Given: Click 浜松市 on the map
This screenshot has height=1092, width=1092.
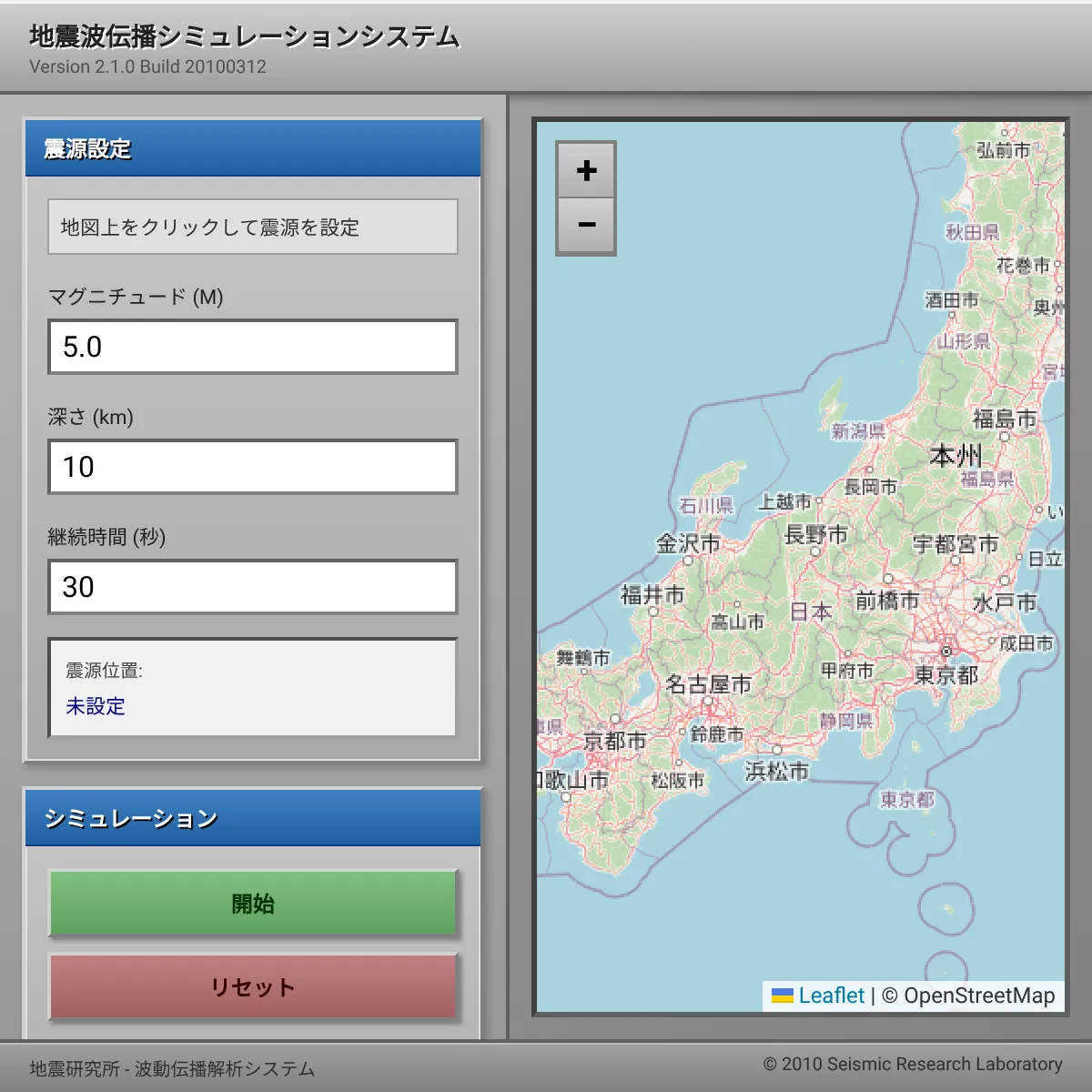Looking at the screenshot, I should pos(776,771).
